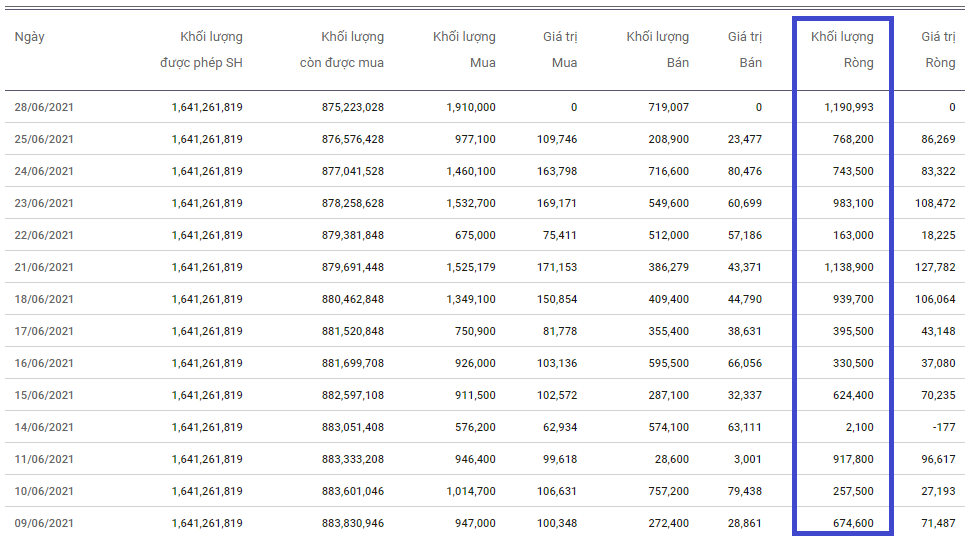Screen dimensions: 980x537
Task: Click the 21/06/2021 date cell
Action: click(45, 267)
